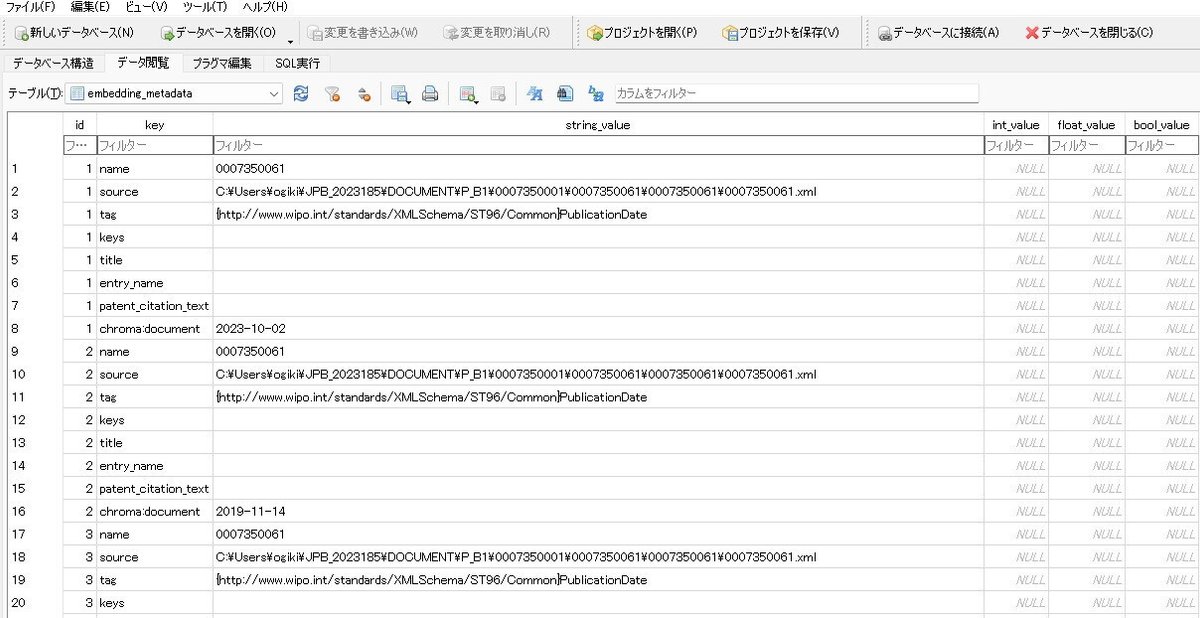Clear all filters icon

[333, 93]
